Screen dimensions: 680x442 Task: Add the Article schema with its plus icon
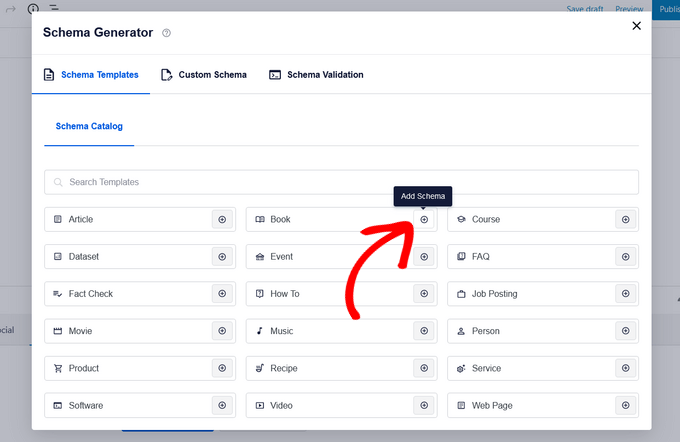click(222, 219)
